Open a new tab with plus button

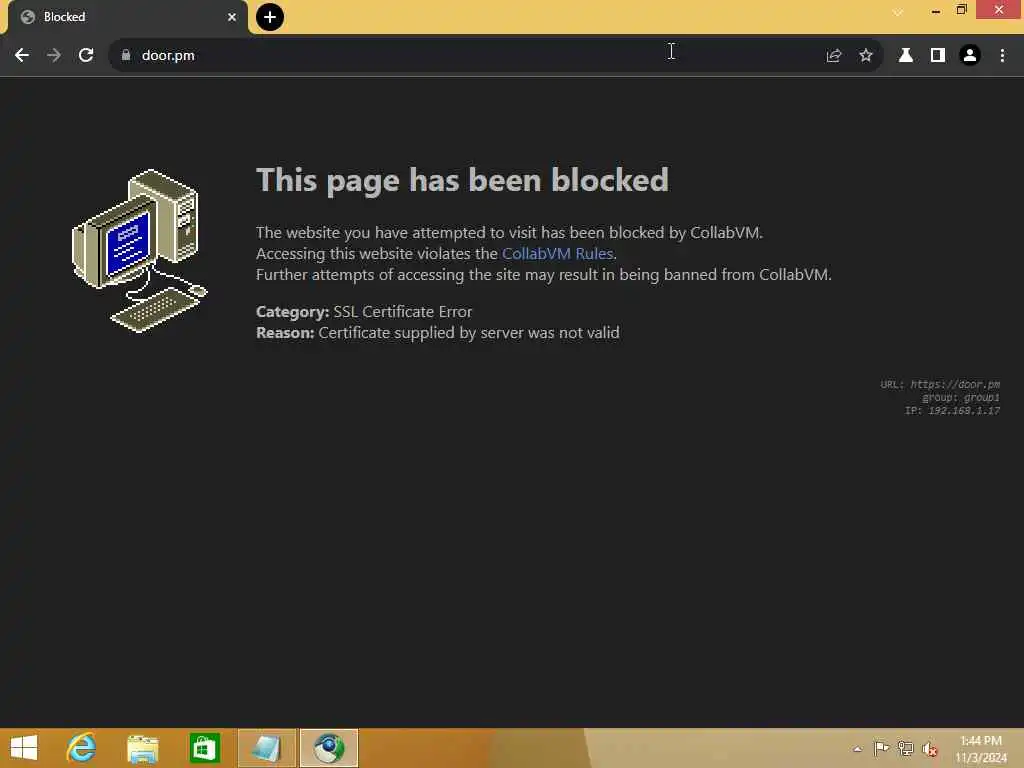[x=270, y=17]
